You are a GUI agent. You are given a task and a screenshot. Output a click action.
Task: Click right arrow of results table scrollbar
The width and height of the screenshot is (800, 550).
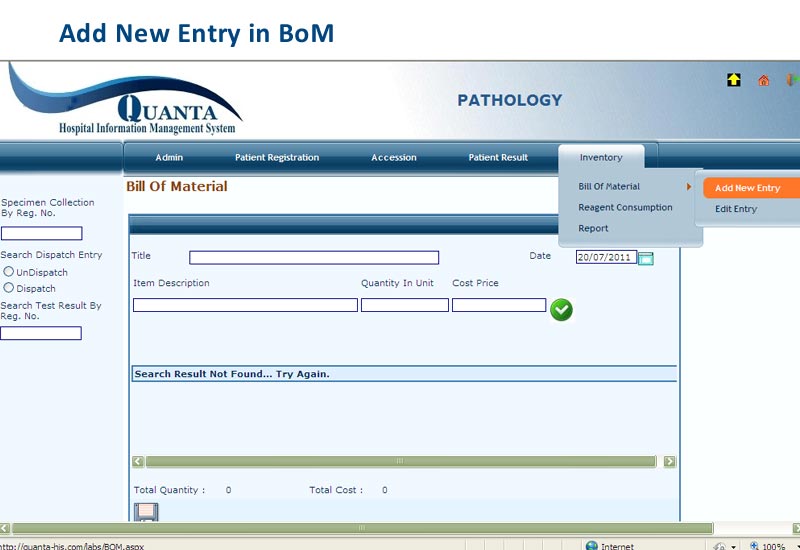tap(669, 462)
